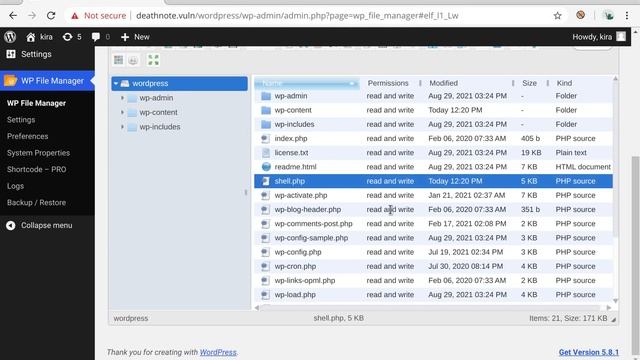Click Get Version 5.8.1 link

[589, 352]
